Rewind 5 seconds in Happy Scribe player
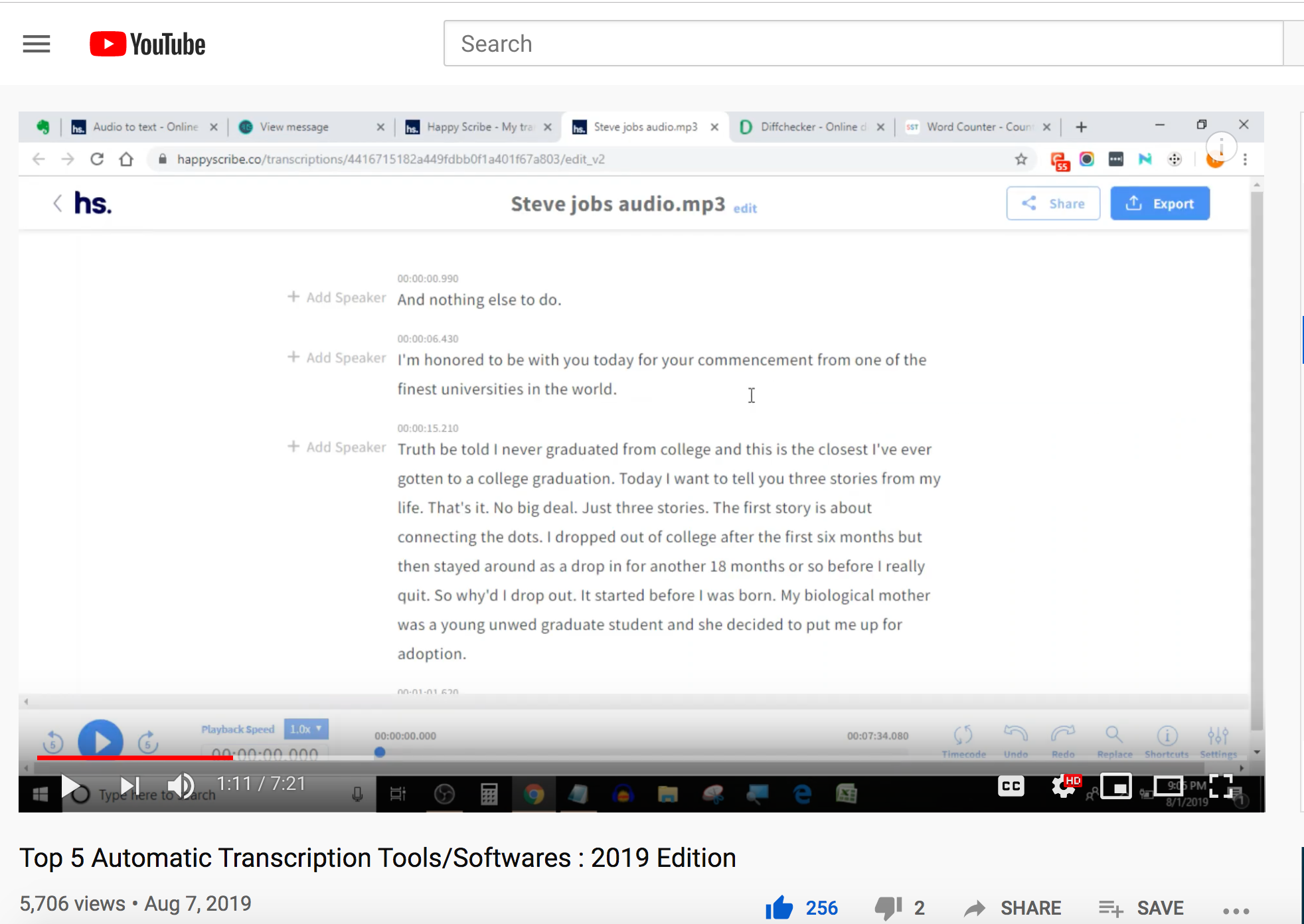1304x924 pixels. [53, 741]
